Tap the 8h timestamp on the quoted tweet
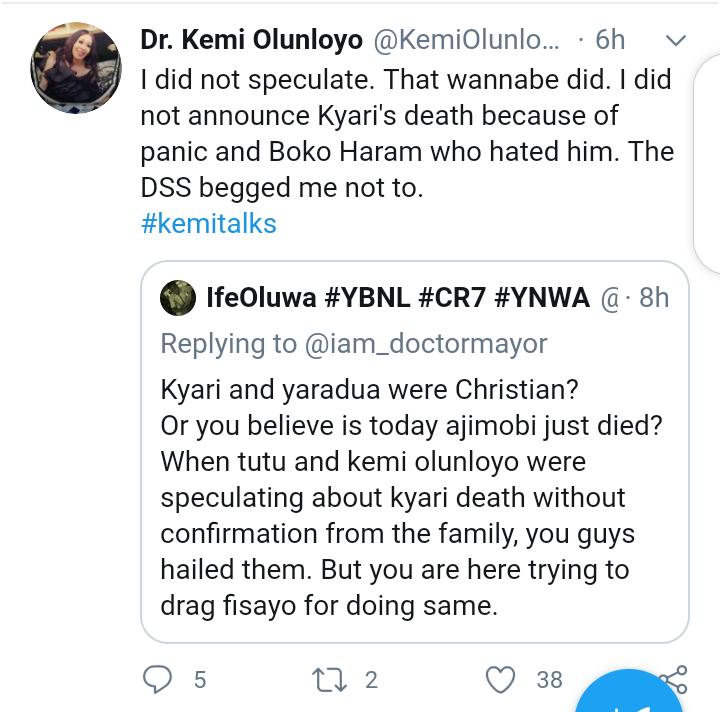The height and width of the screenshot is (712, 720). 654,298
